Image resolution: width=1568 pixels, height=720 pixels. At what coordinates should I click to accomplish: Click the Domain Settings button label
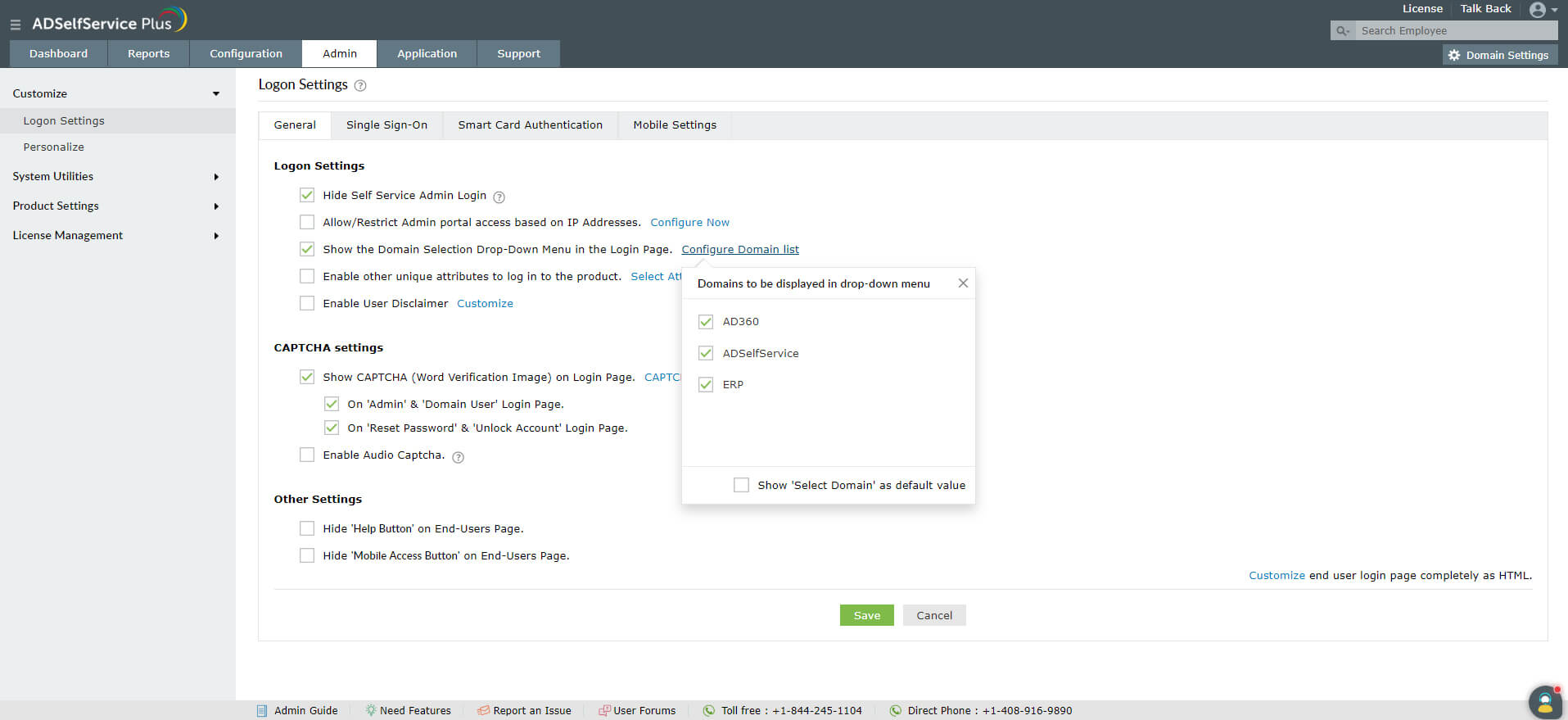coord(1507,55)
